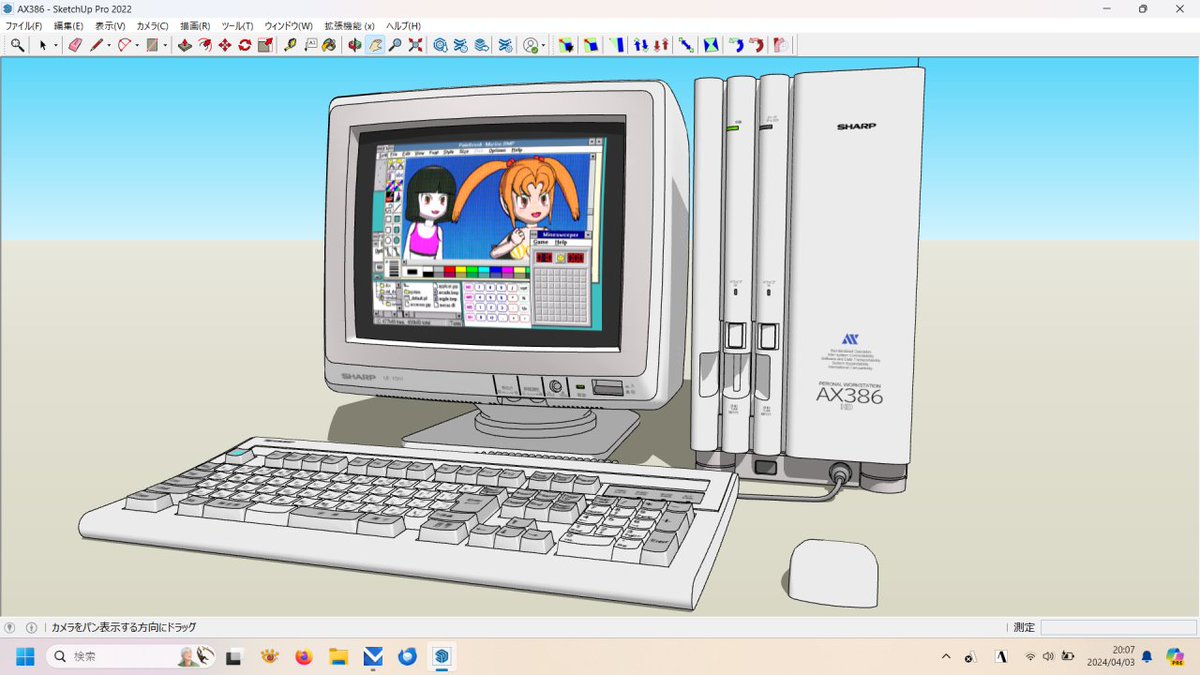Expand the Rectangle tool dropdown arrow
Screen dimensions: 1200x675
point(165,45)
